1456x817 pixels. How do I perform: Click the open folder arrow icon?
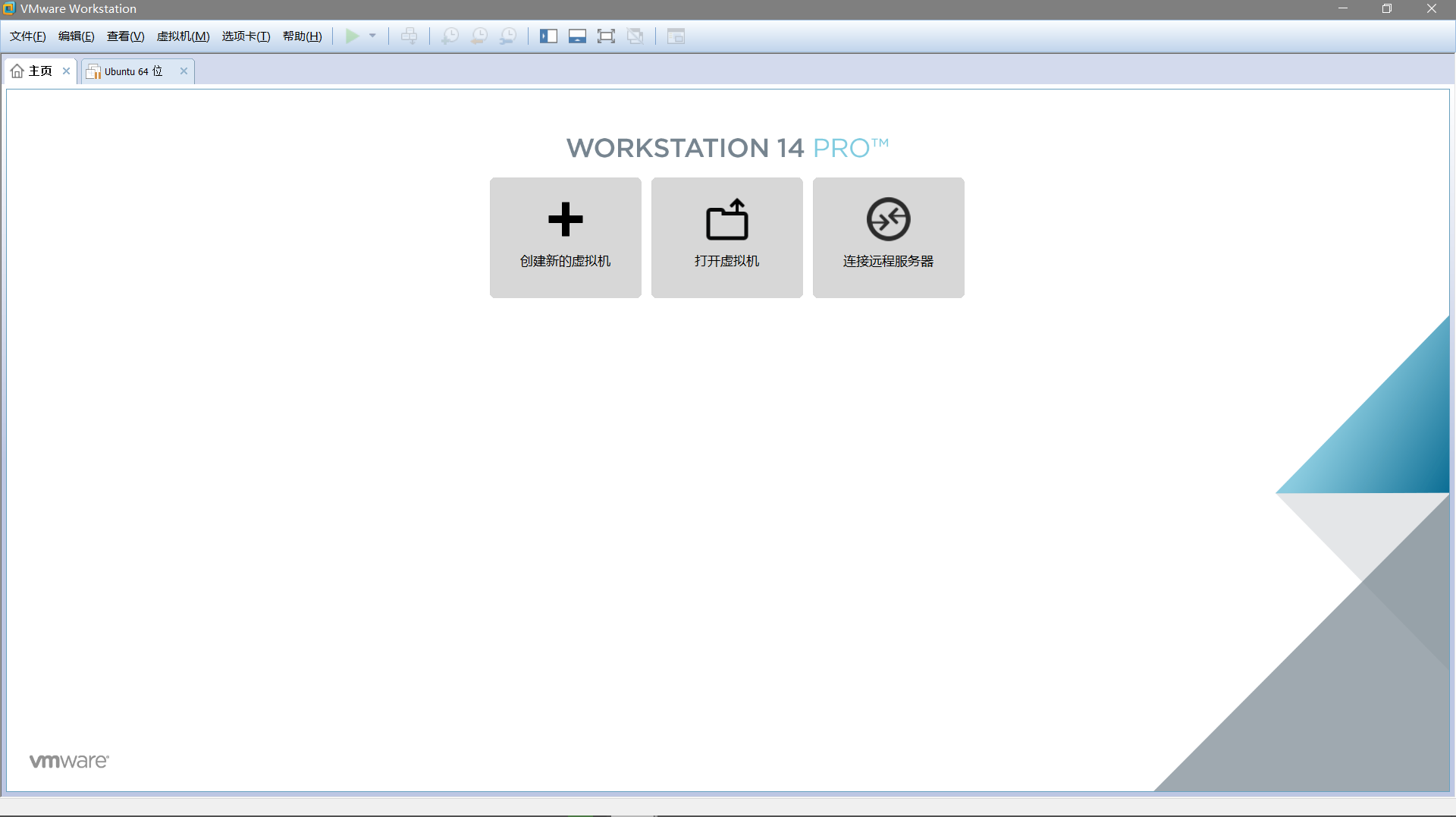(727, 219)
